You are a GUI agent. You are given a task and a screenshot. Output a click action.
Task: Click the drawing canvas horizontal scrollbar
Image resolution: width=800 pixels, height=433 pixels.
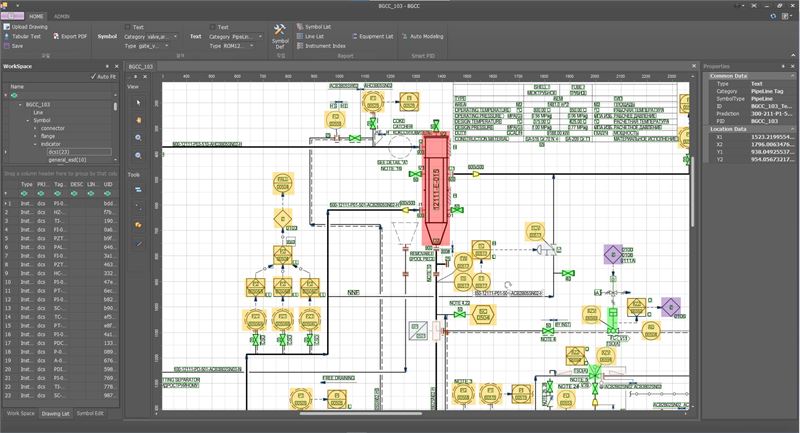pyautogui.click(x=360, y=413)
